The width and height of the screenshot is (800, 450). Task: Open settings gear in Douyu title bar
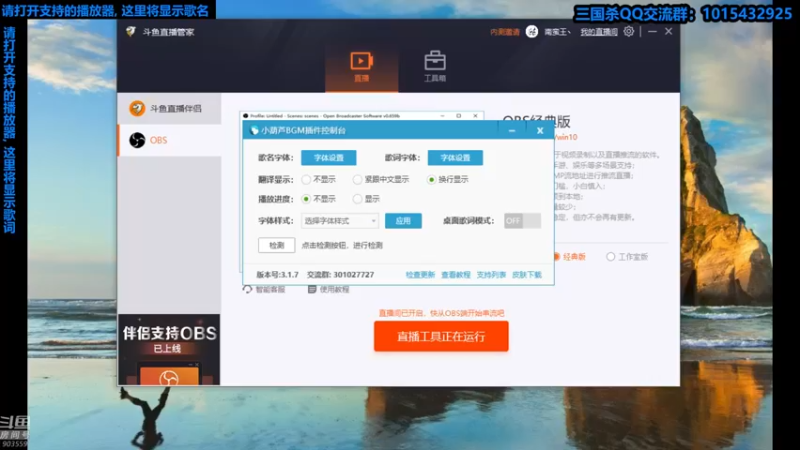pos(629,32)
